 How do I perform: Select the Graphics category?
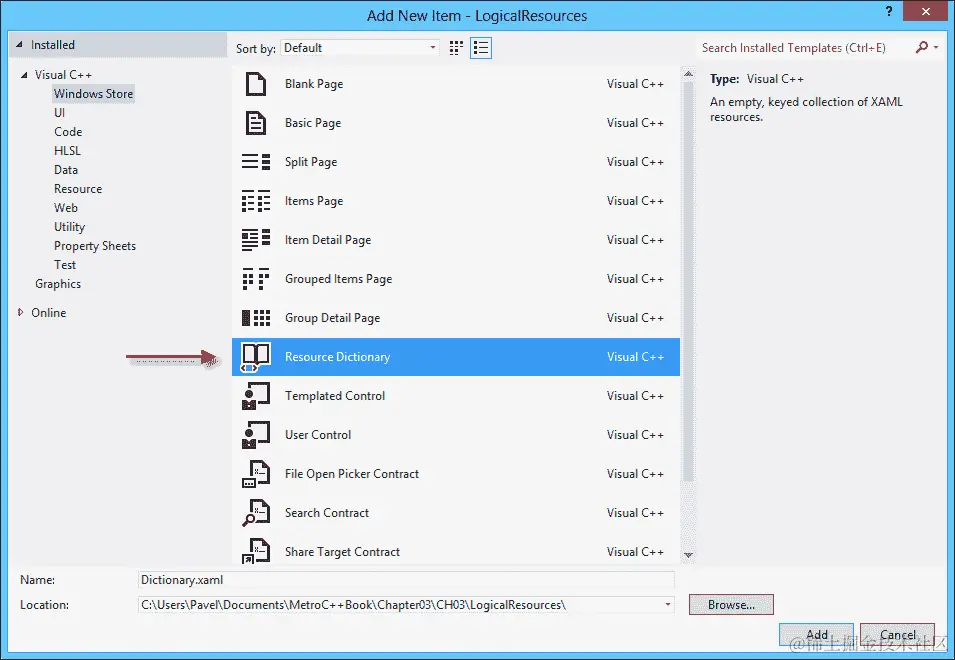(58, 284)
